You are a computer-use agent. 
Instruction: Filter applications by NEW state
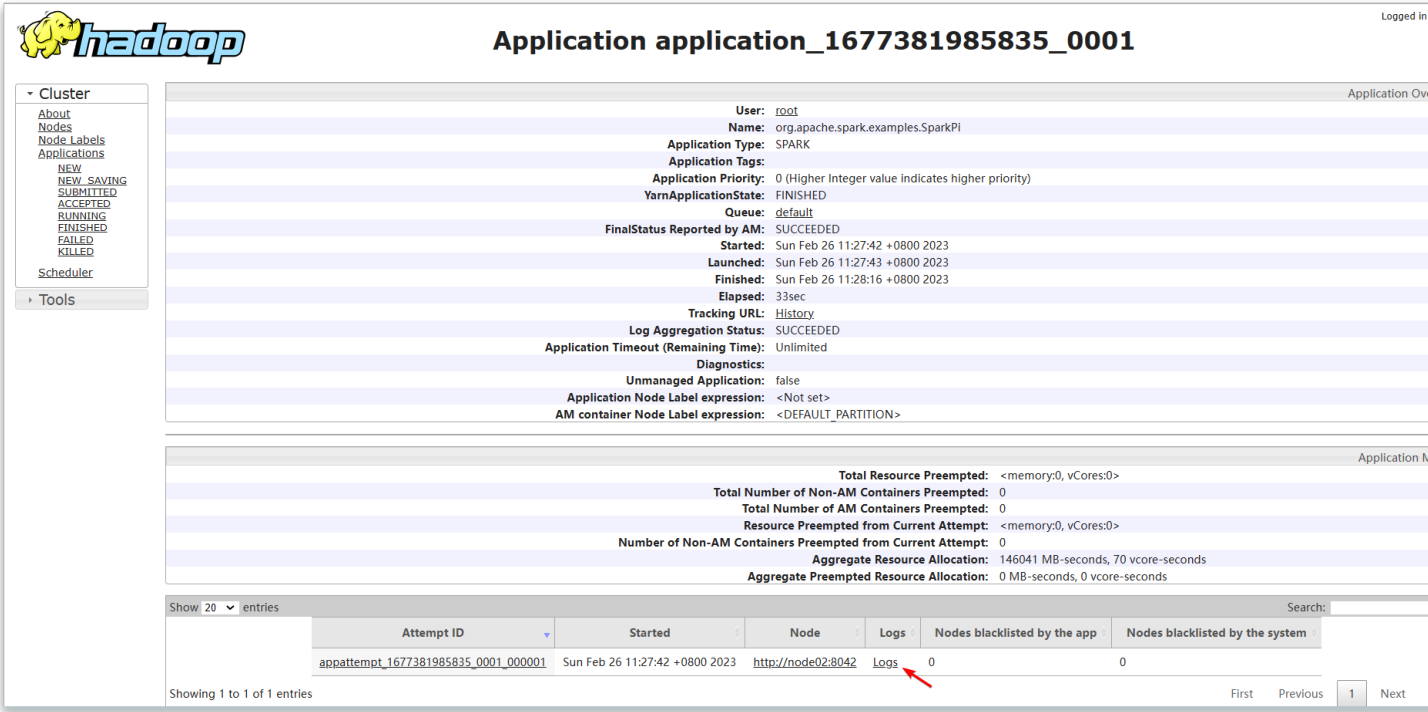tap(70, 168)
